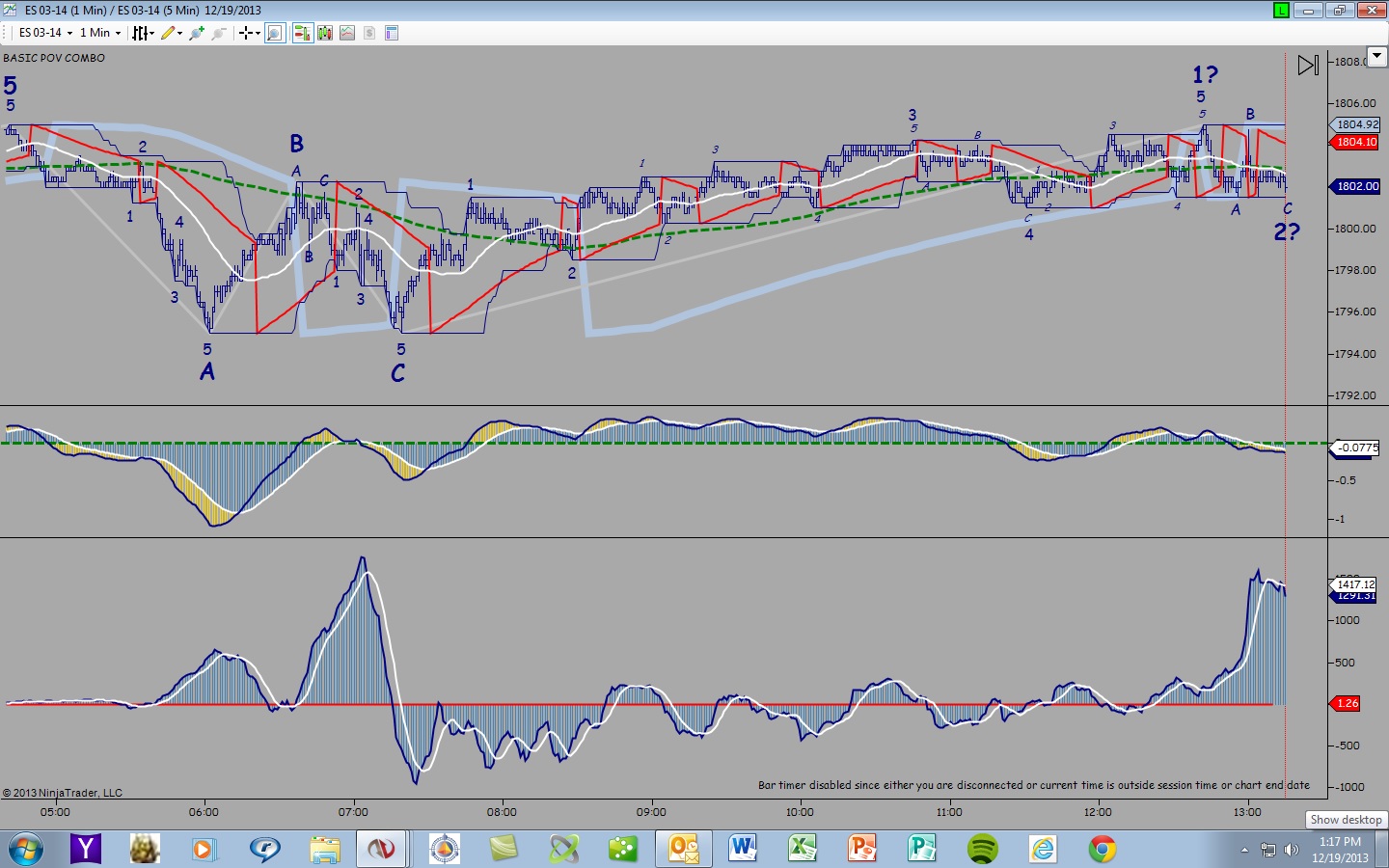Open Google Chrome from the taskbar
The height and width of the screenshot is (868, 1389).
(x=1103, y=849)
